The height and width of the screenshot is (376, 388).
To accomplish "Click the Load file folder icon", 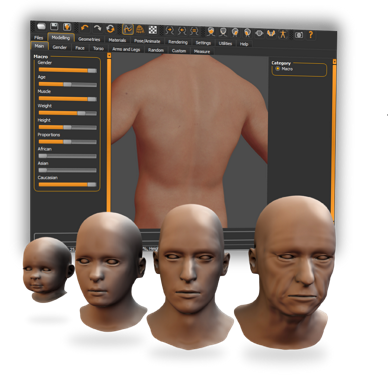I will point(41,26).
